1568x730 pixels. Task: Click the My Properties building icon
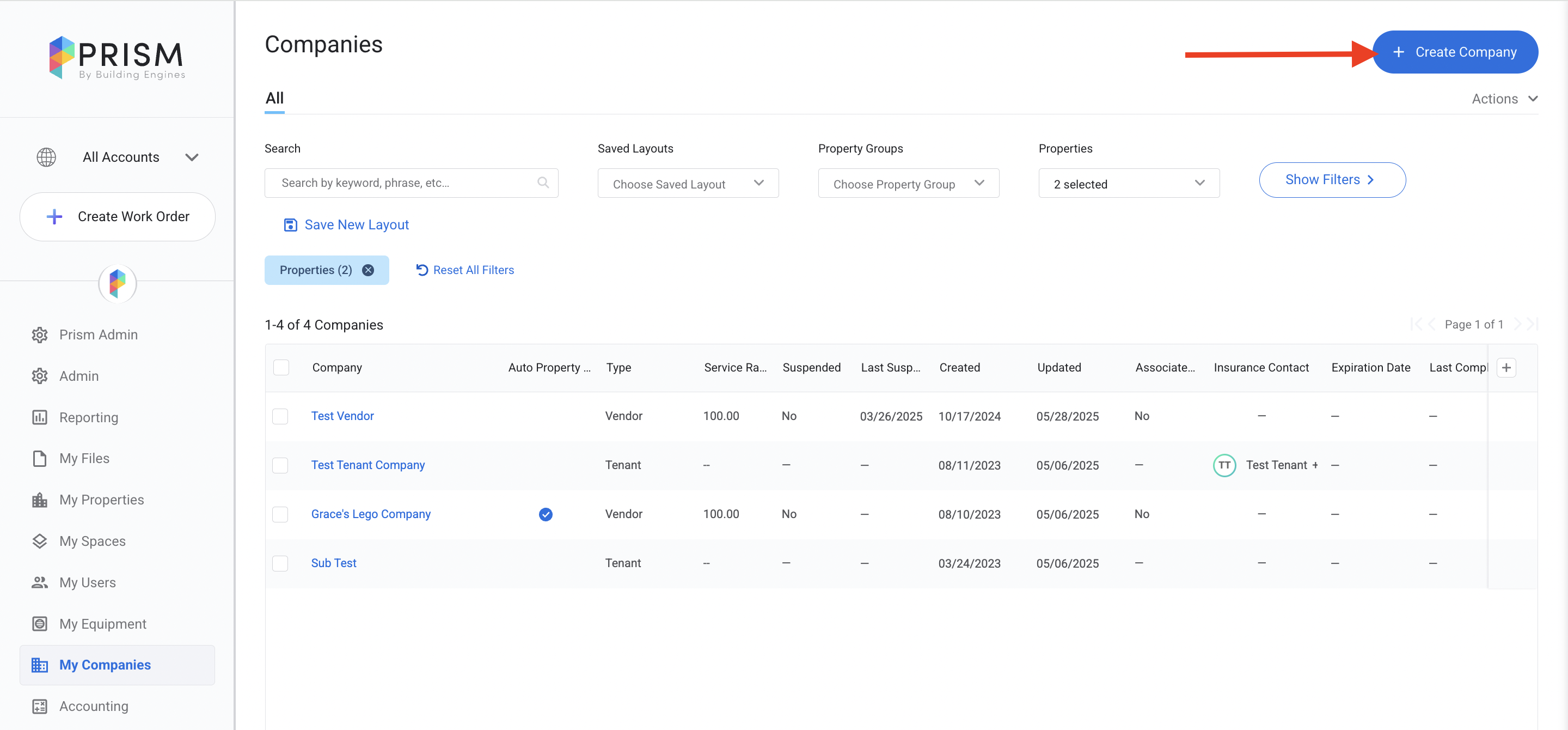click(x=40, y=500)
